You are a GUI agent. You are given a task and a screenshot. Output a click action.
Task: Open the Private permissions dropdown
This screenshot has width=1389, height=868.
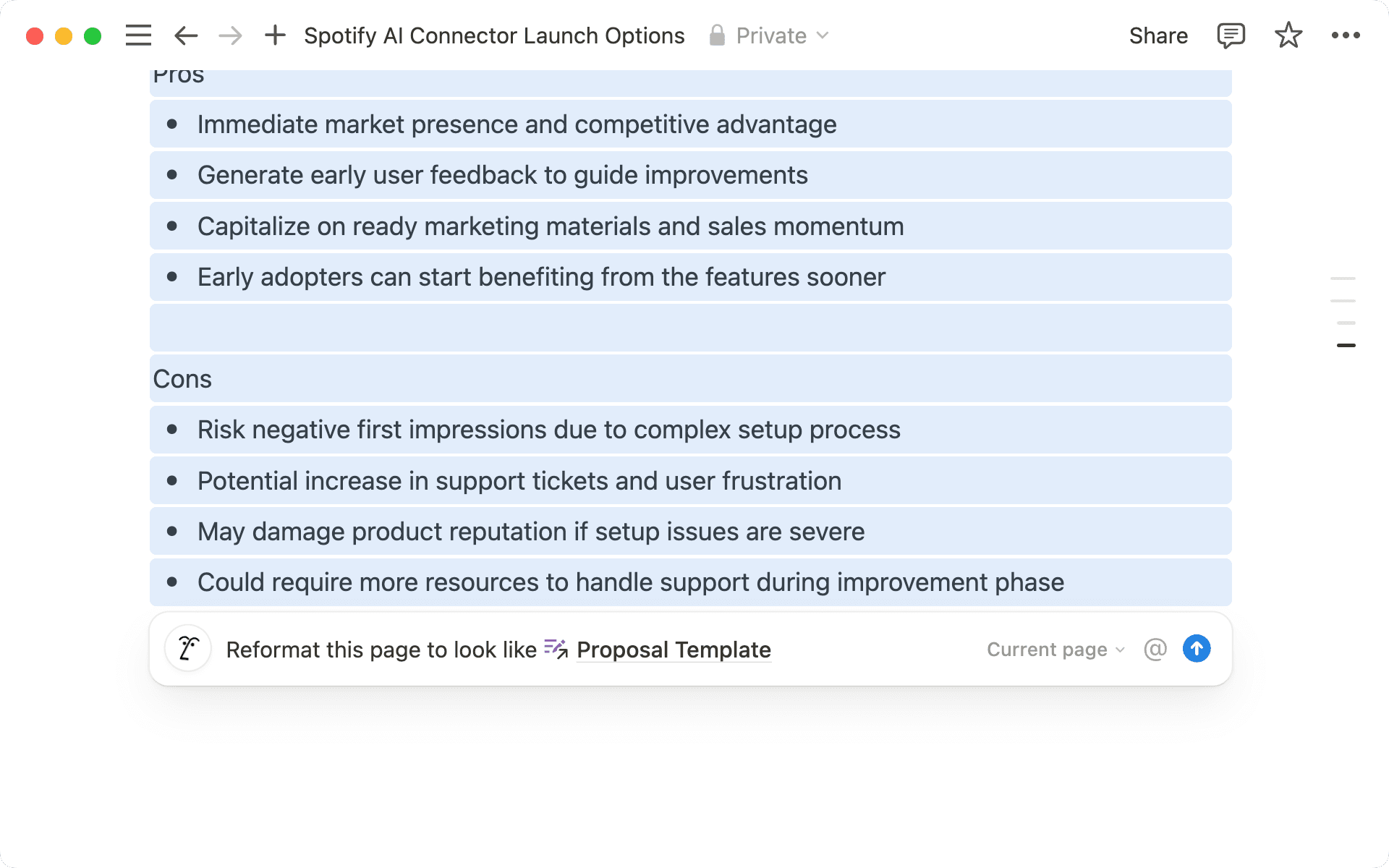(770, 35)
